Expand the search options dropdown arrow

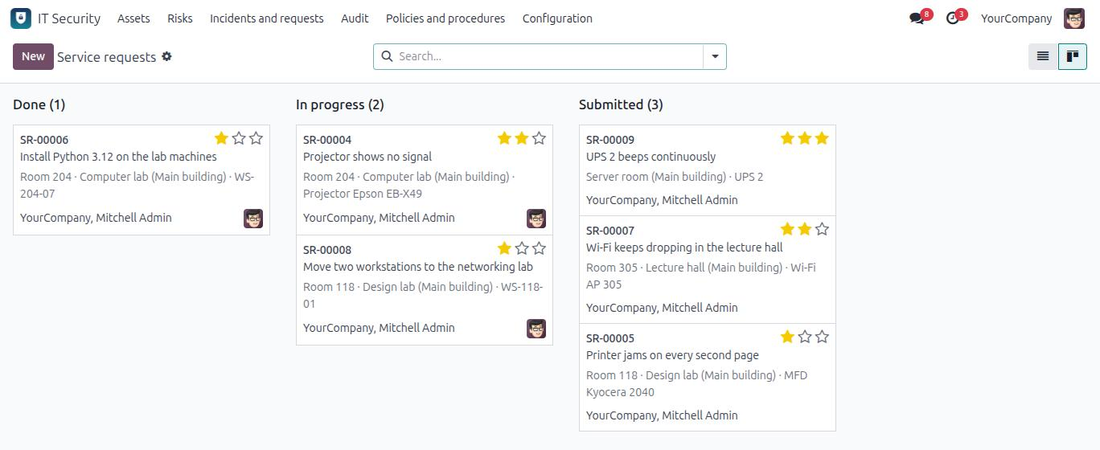point(715,56)
